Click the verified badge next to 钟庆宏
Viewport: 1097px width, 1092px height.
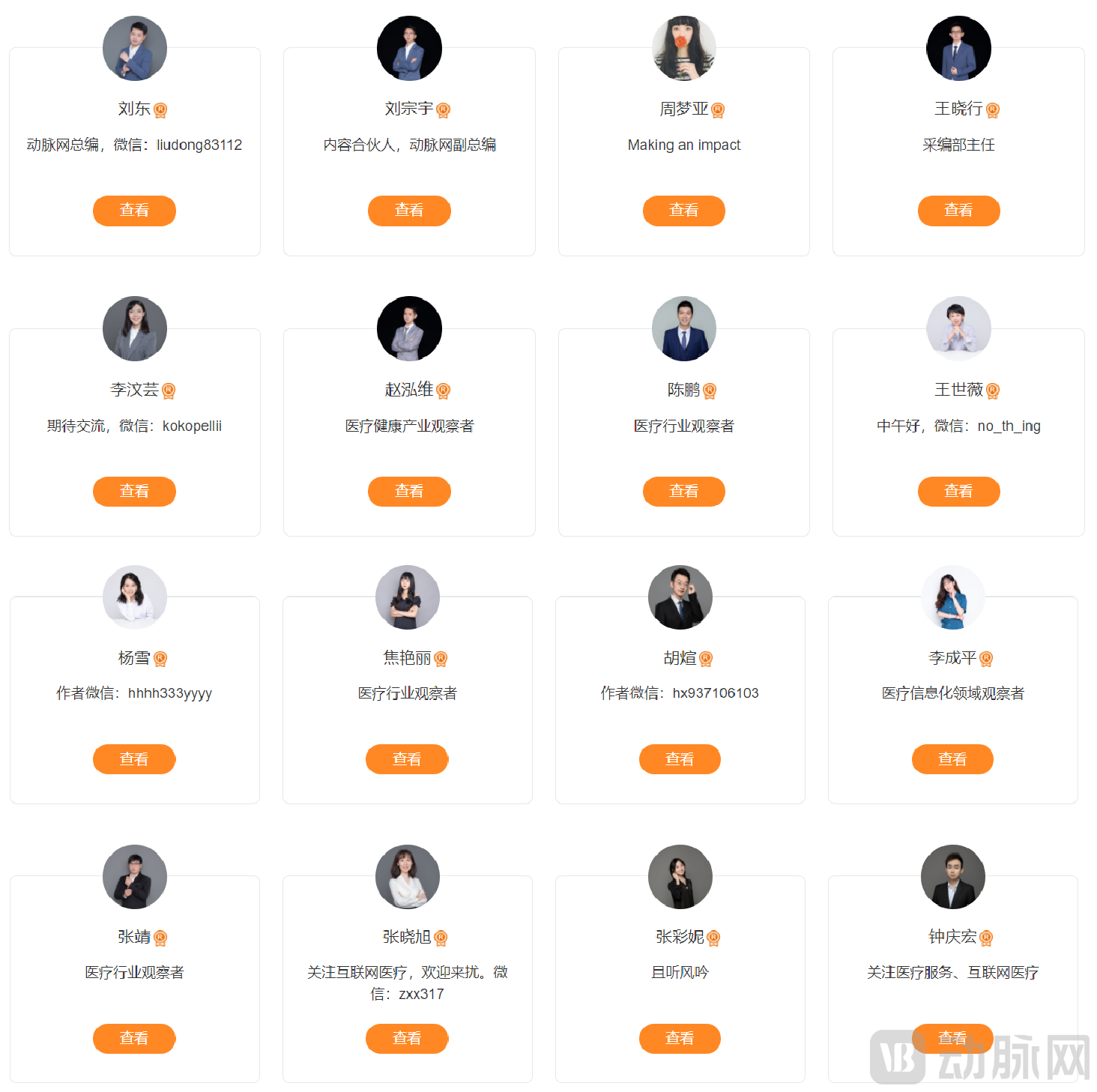click(986, 938)
